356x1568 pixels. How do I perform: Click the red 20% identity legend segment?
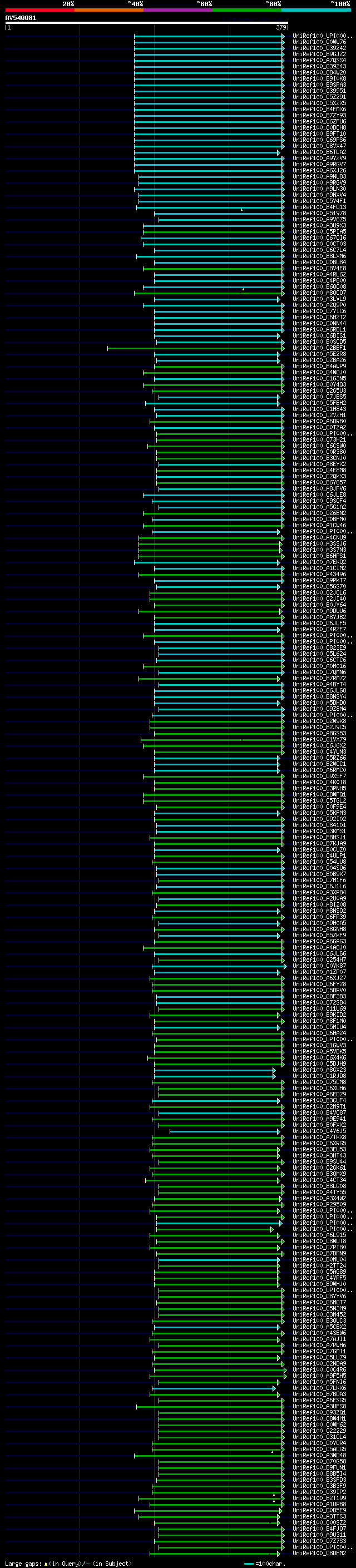click(39, 10)
